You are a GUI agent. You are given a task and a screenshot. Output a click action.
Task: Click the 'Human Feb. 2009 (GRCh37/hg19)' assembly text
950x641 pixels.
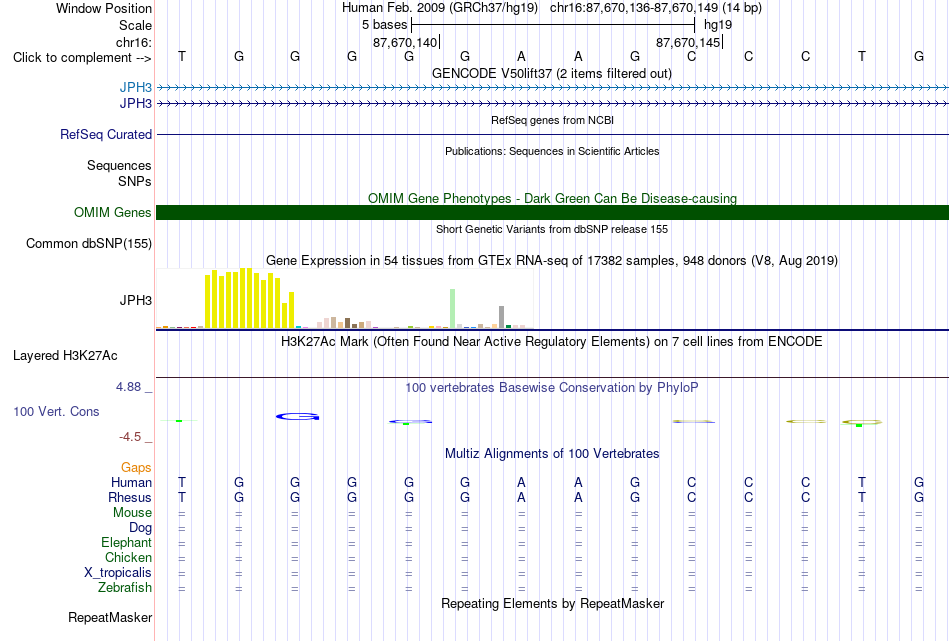coord(440,8)
